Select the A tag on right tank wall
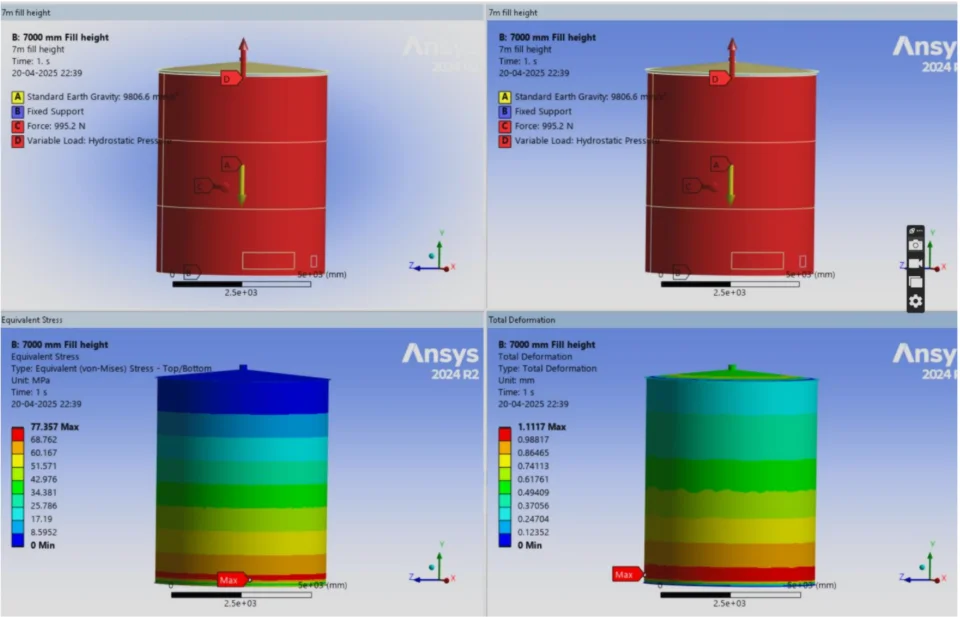The height and width of the screenshot is (617, 960). click(x=719, y=164)
